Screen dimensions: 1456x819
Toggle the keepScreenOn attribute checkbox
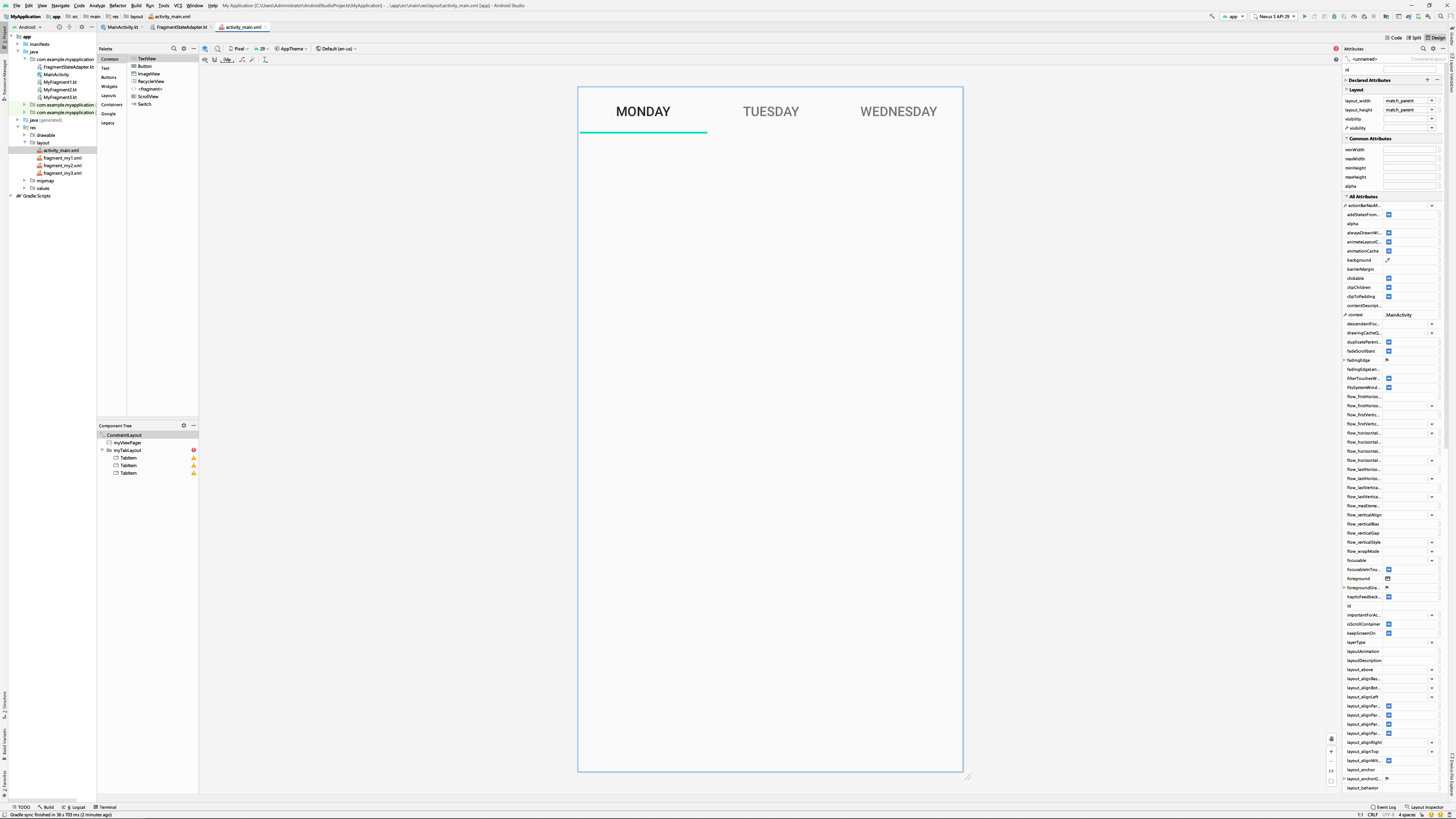tap(1389, 633)
